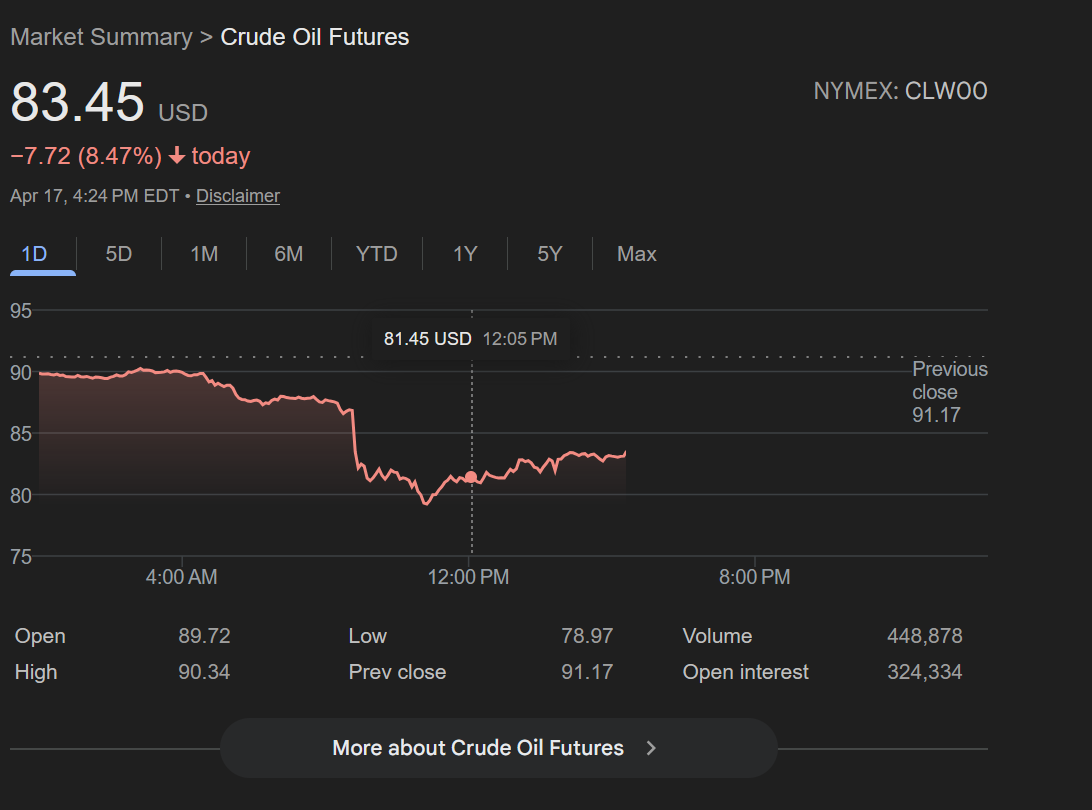Click the Volume value 448,878
Image resolution: width=1092 pixels, height=810 pixels.
pyautogui.click(x=925, y=636)
